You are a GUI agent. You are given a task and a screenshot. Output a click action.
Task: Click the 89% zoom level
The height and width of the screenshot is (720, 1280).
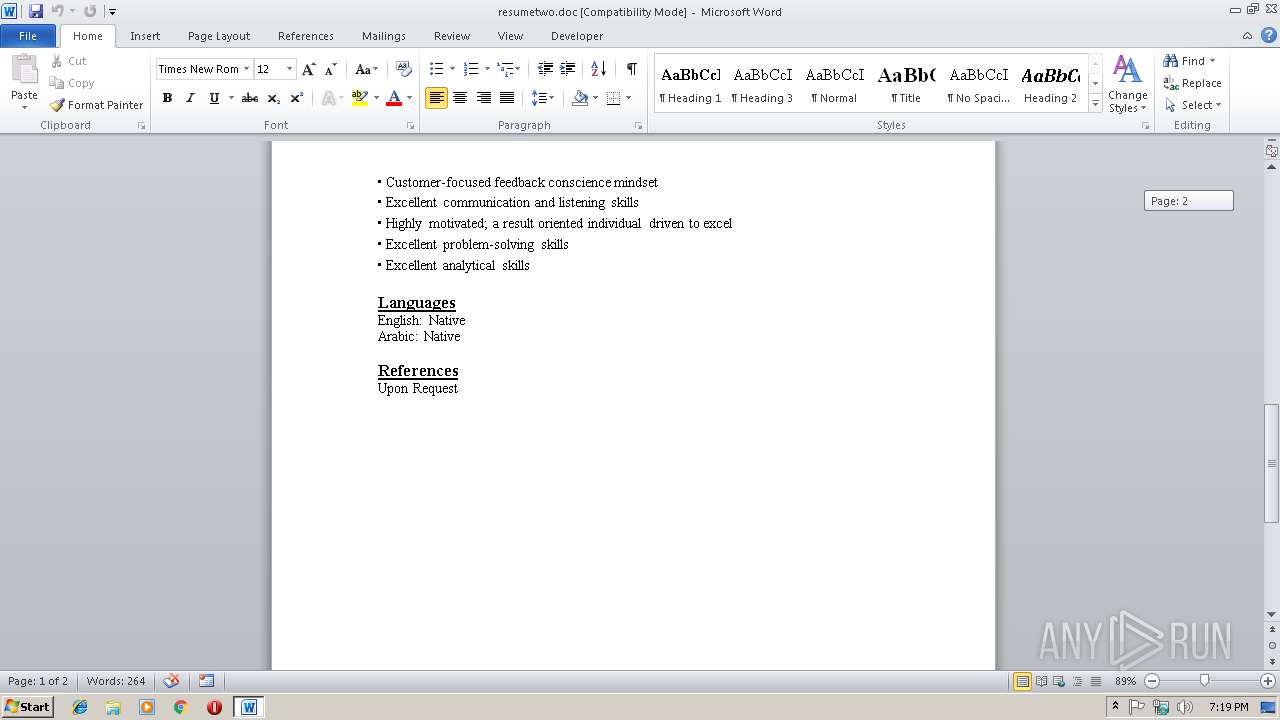[x=1126, y=681]
